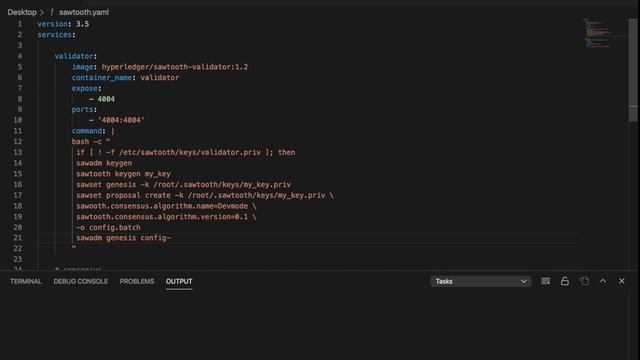Click the editor vertical scrollbar

coord(633,69)
